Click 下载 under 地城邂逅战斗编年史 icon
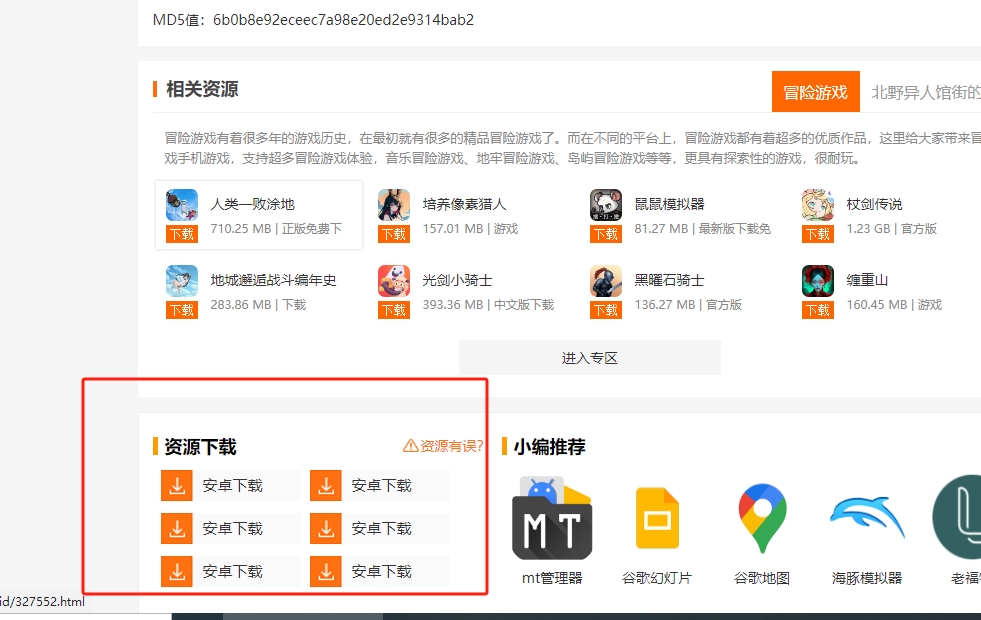The height and width of the screenshot is (620, 981). click(x=181, y=310)
